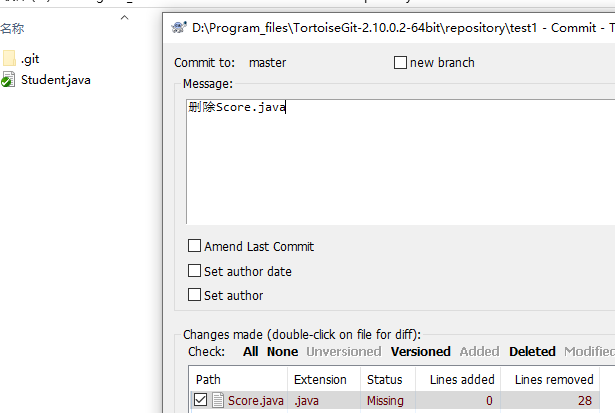Click Modified in the Check filter
The image size is (615, 413).
click(590, 351)
